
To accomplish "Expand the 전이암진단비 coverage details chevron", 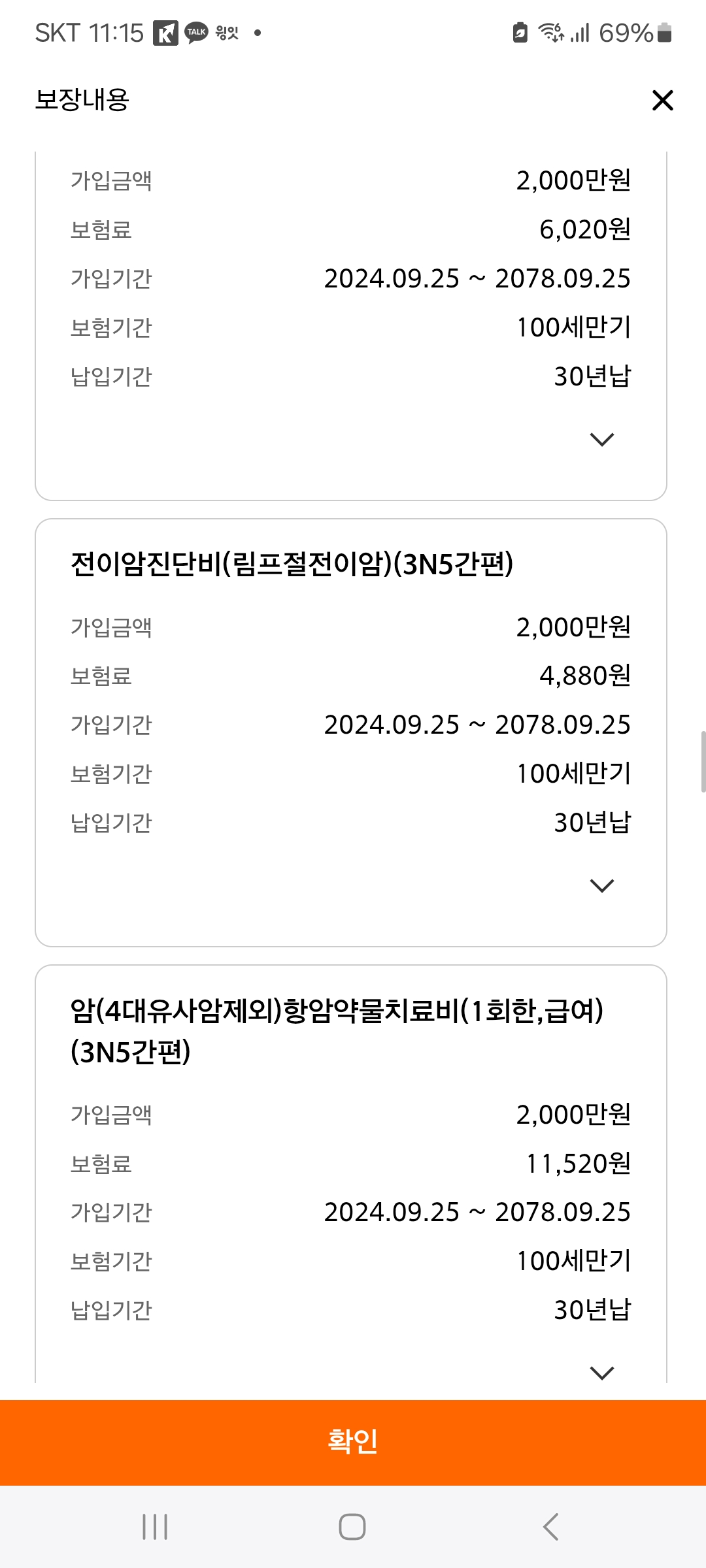I will [x=602, y=885].
